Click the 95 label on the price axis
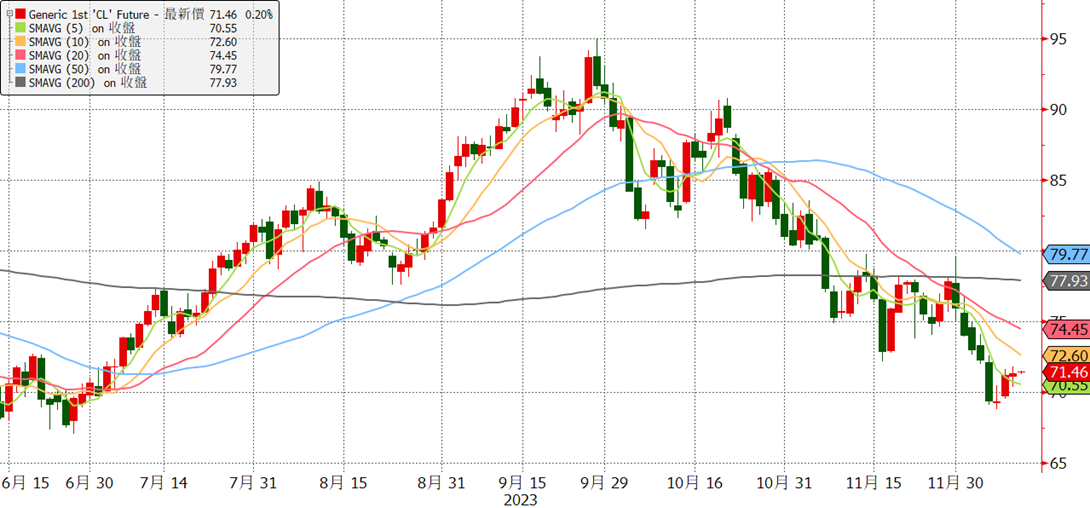The image size is (1090, 508). (x=1058, y=39)
